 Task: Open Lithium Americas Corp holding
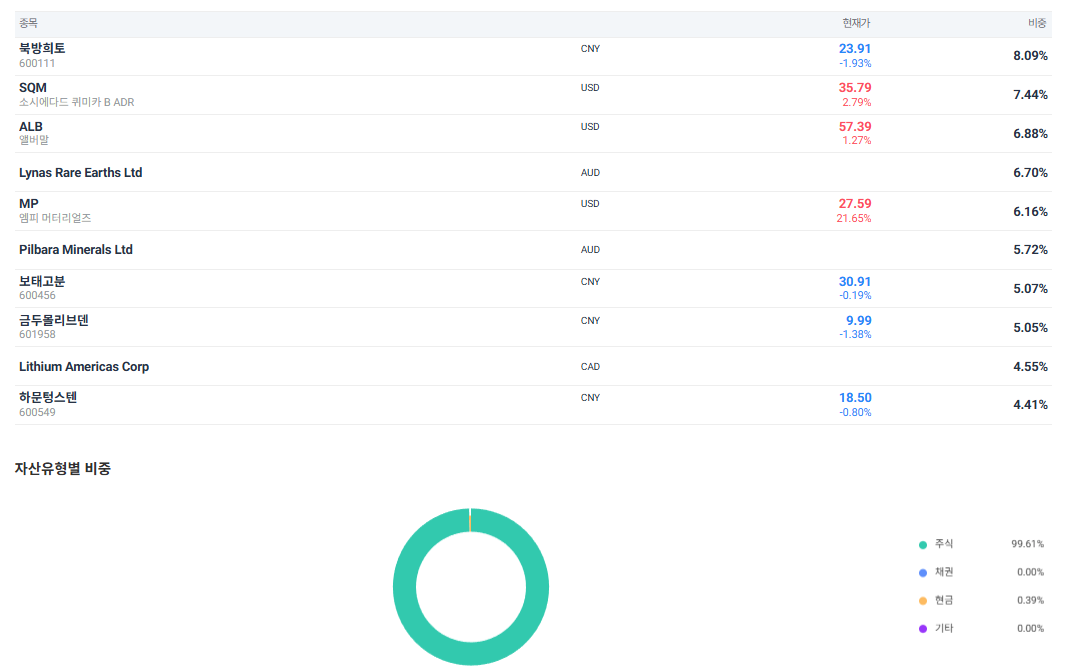tap(84, 367)
